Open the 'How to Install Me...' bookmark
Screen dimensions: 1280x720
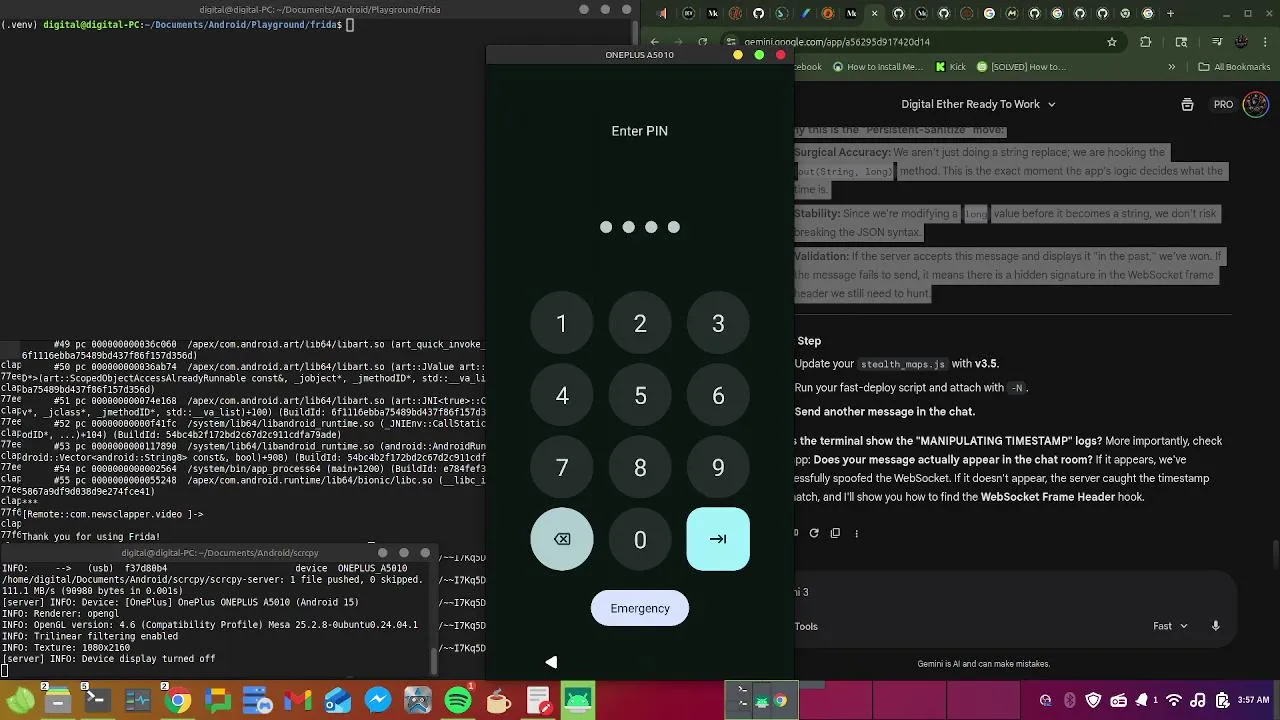point(876,67)
